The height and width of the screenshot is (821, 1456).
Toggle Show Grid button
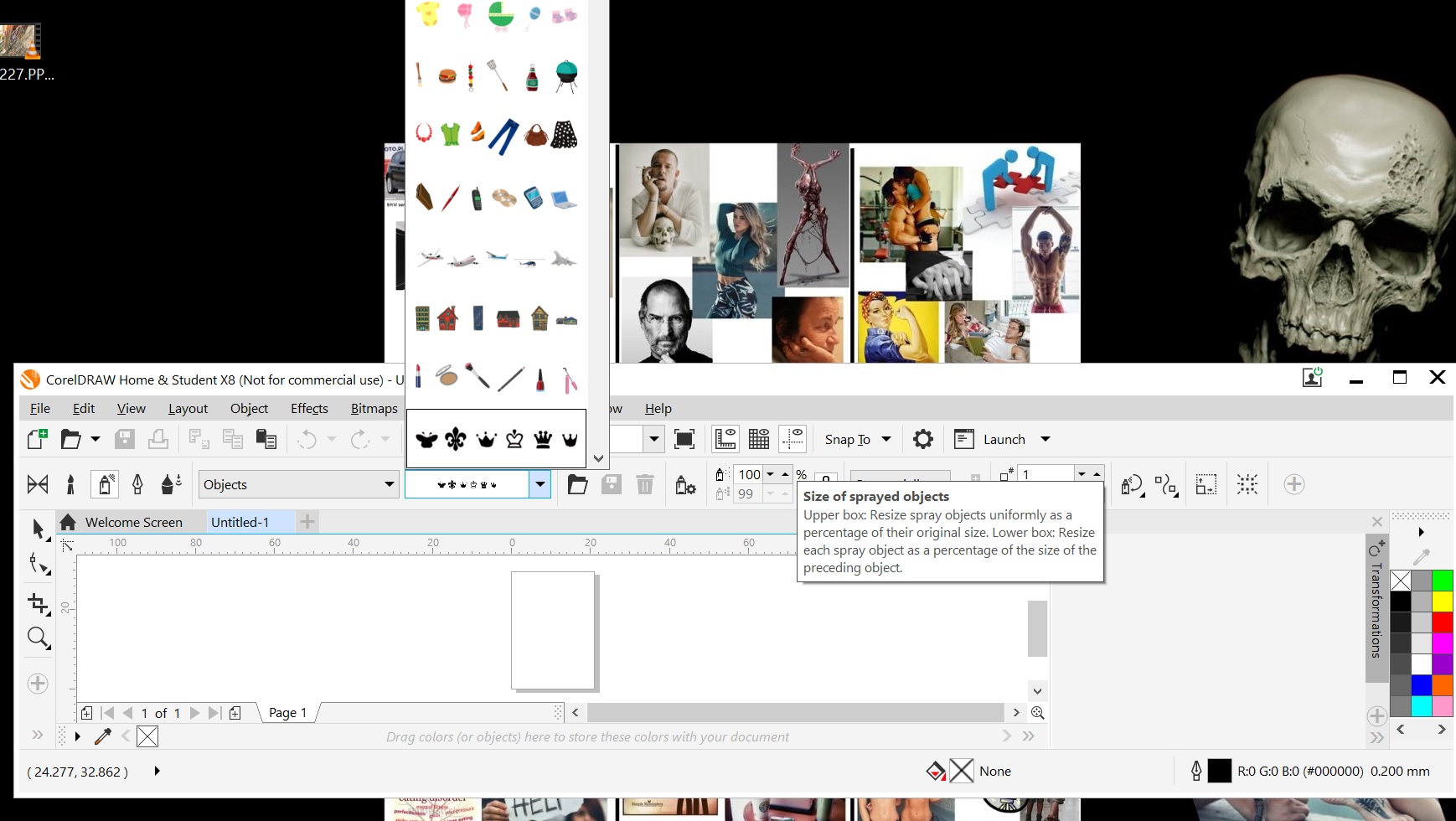pyautogui.click(x=759, y=439)
